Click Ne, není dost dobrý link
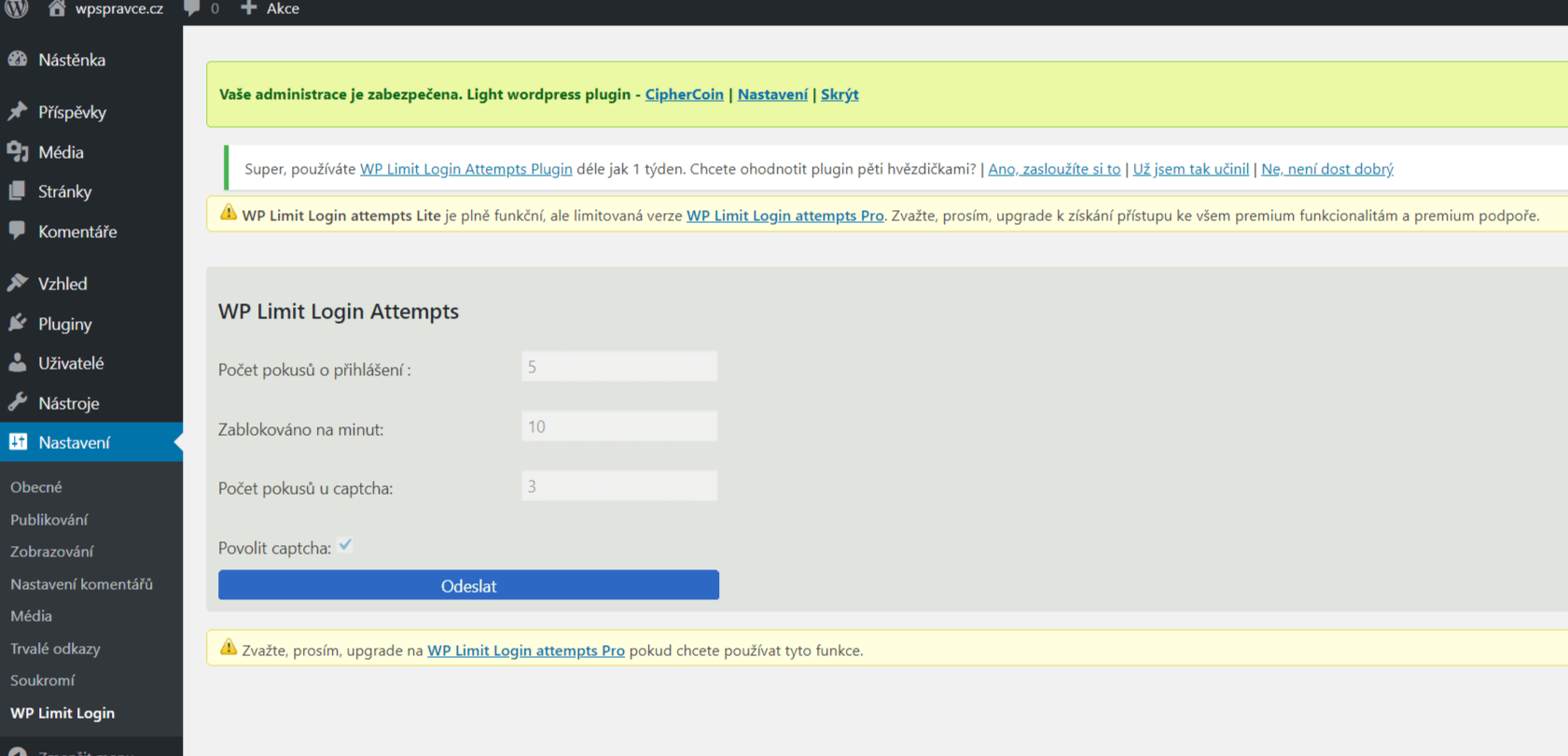This screenshot has height=756, width=1568. pos(1327,169)
